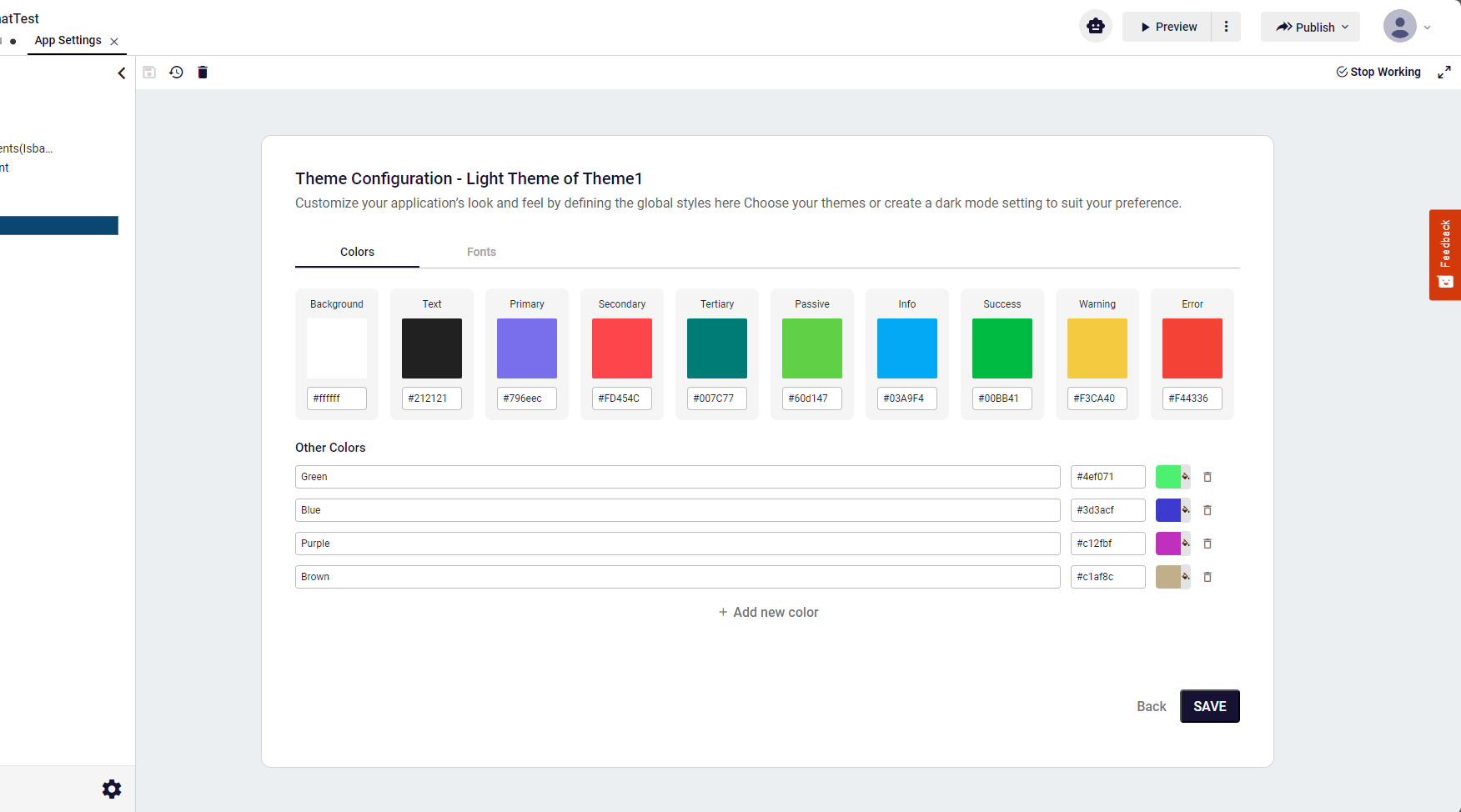Switch to the Fonts tab
This screenshot has height=812, width=1461.
coord(481,252)
